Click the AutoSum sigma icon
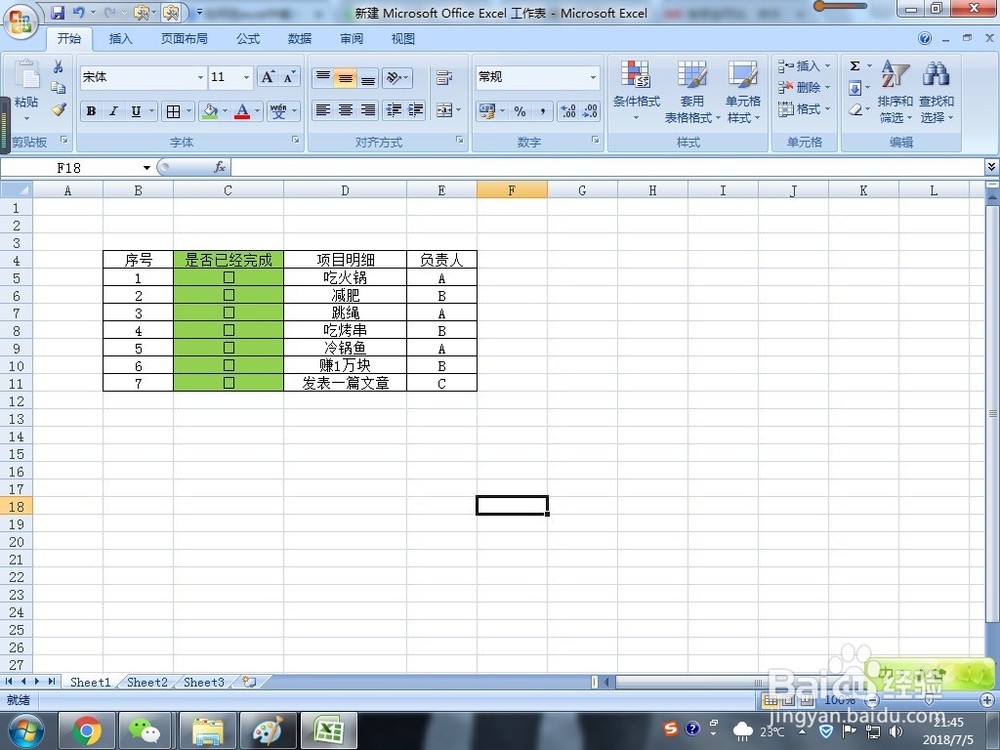Image resolution: width=1000 pixels, height=750 pixels. 855,66
